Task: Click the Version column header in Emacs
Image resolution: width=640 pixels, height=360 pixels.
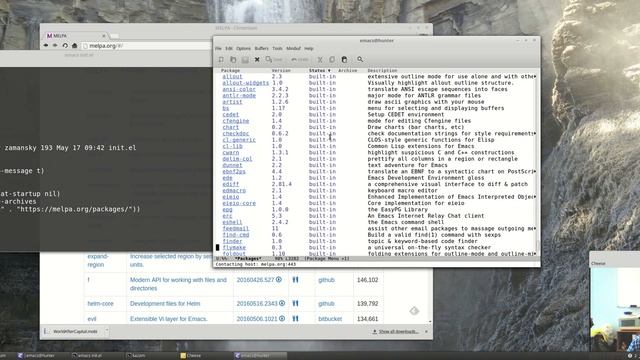Action: click(281, 71)
